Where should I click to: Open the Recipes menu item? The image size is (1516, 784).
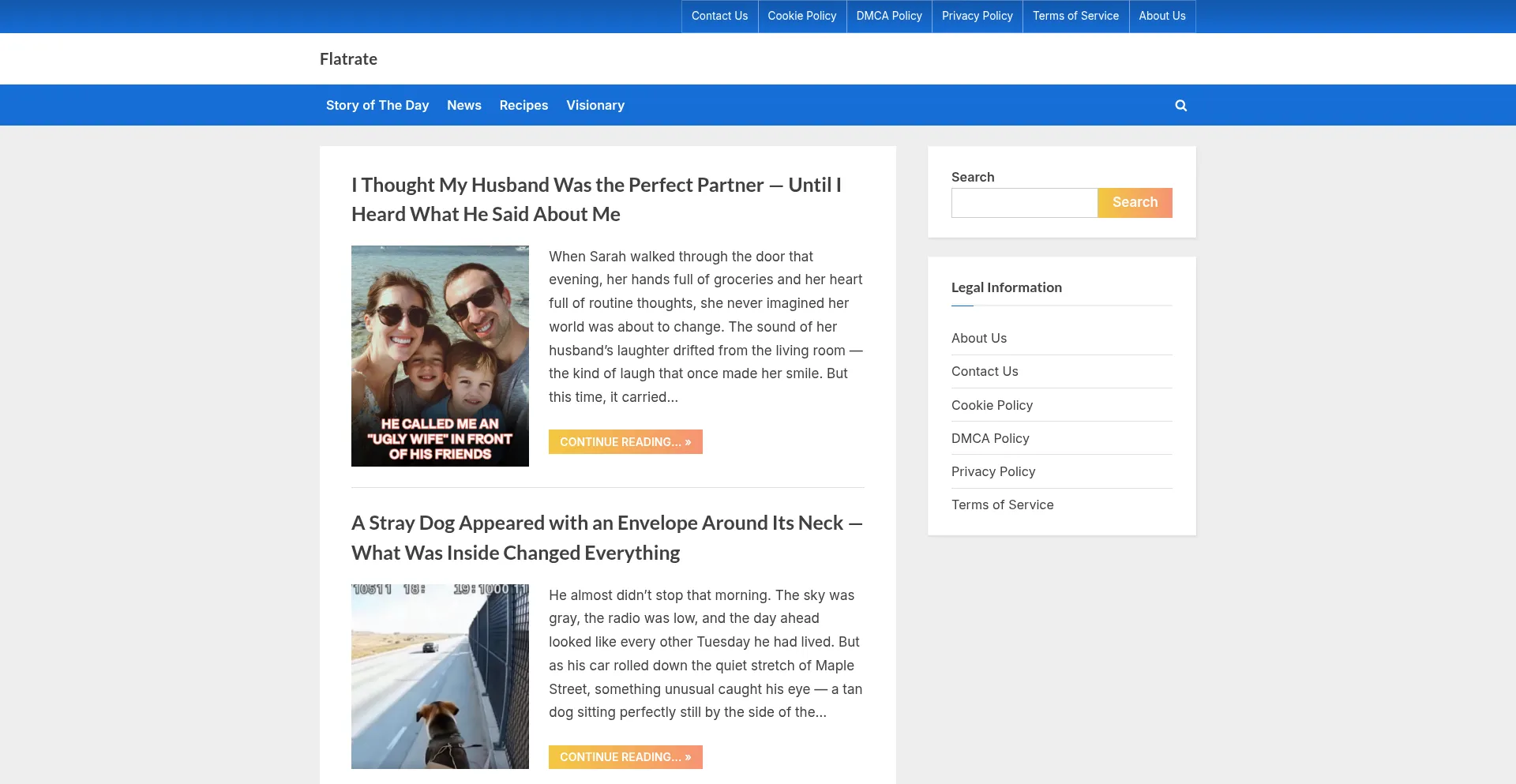pyautogui.click(x=523, y=105)
